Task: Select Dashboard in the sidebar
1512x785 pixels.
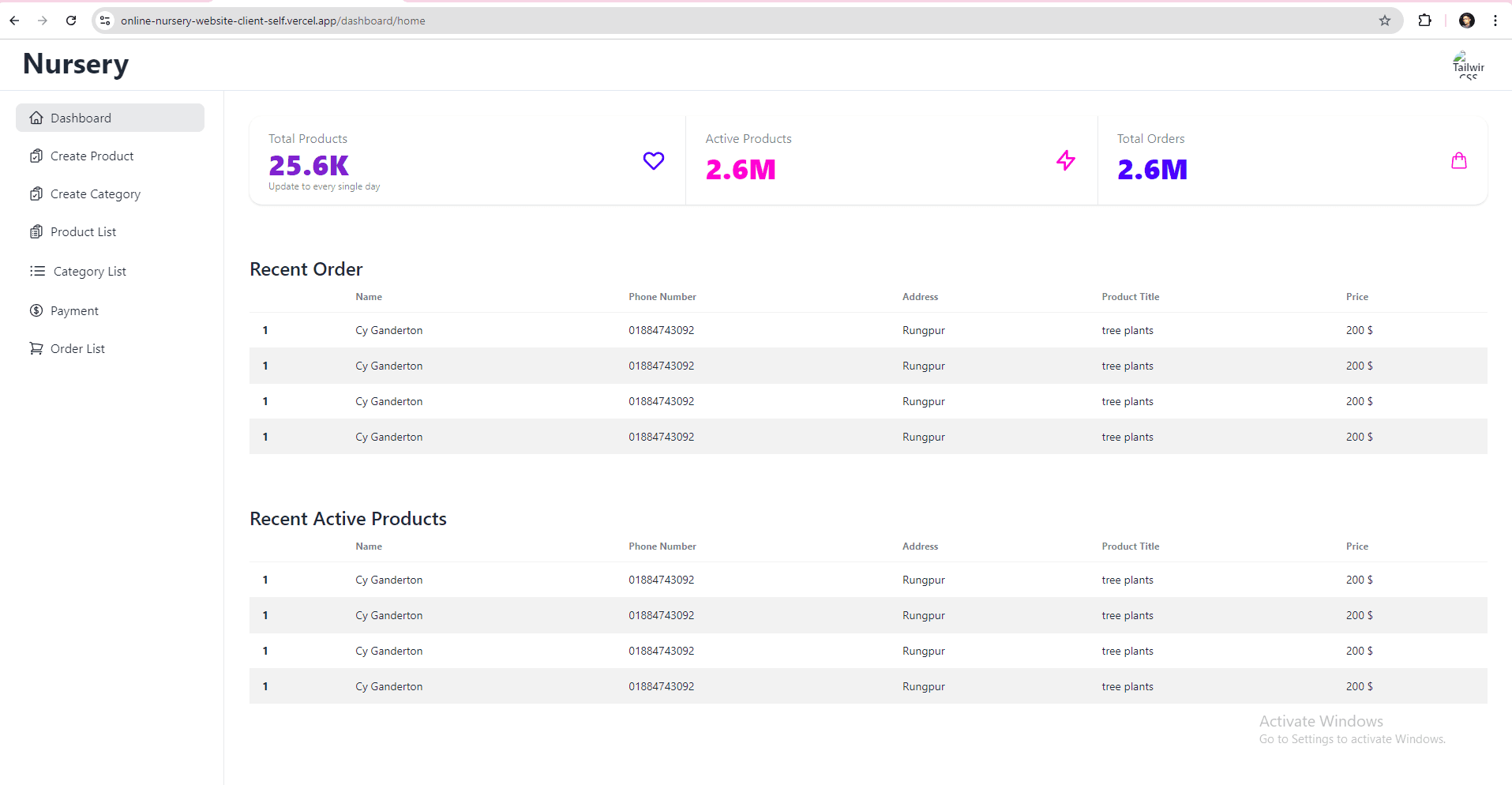Action: (x=110, y=118)
